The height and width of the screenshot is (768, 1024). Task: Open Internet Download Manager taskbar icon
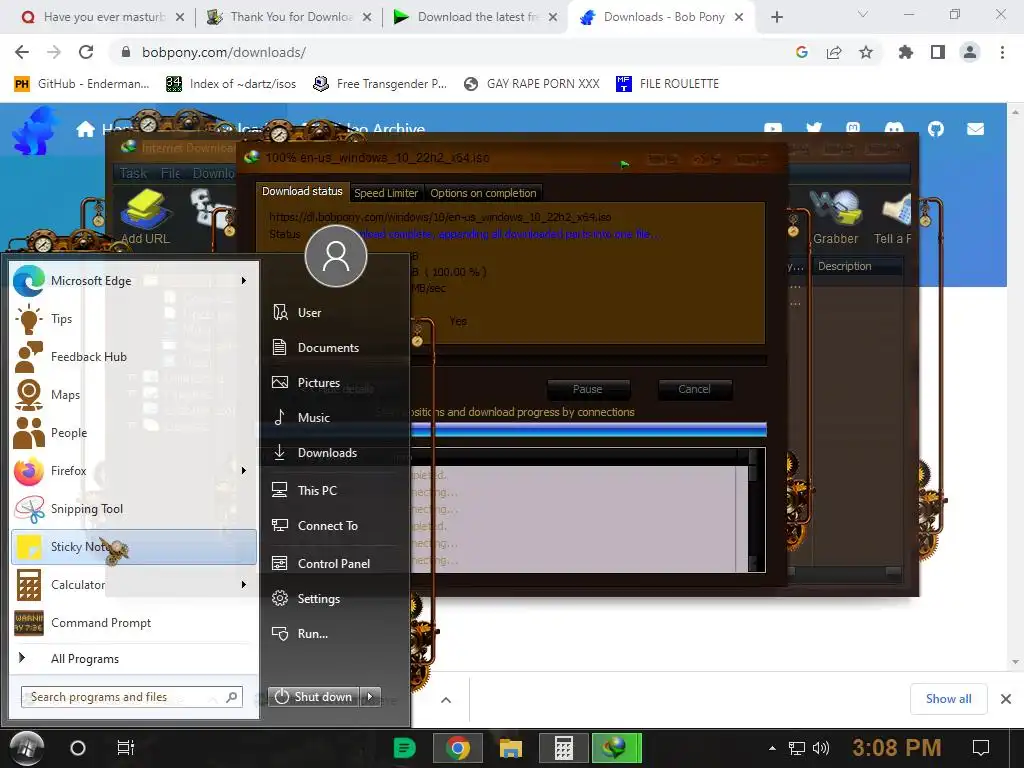[616, 748]
